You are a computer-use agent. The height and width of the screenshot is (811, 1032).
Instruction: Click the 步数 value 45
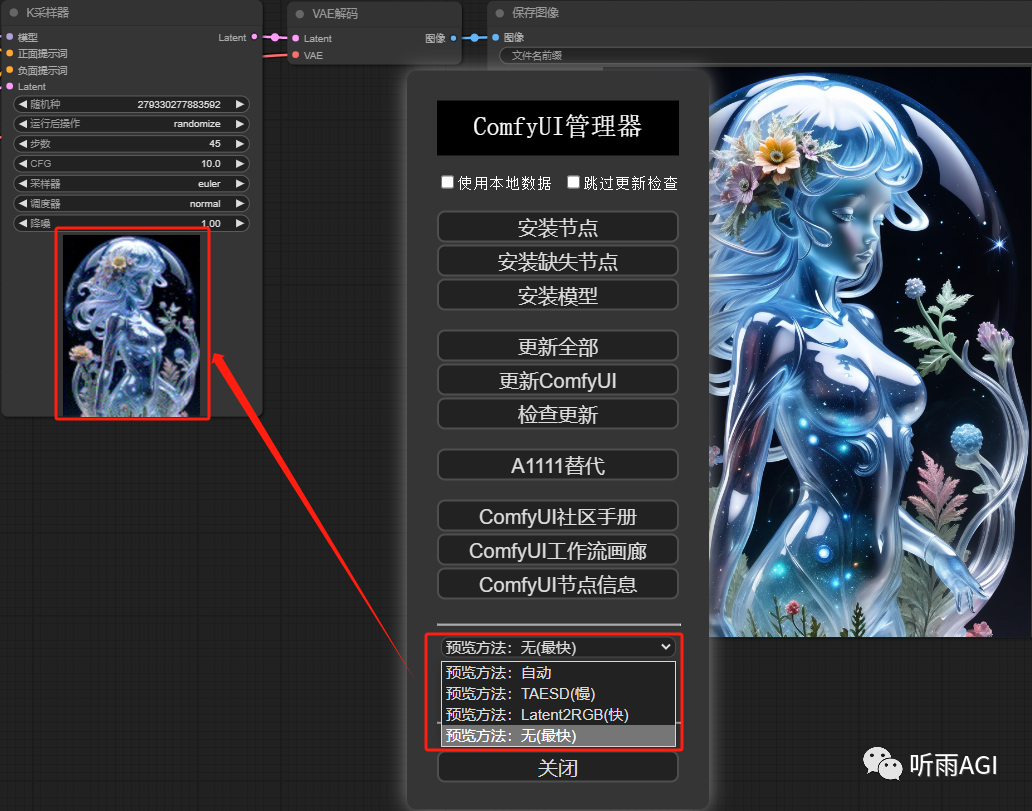click(x=215, y=144)
